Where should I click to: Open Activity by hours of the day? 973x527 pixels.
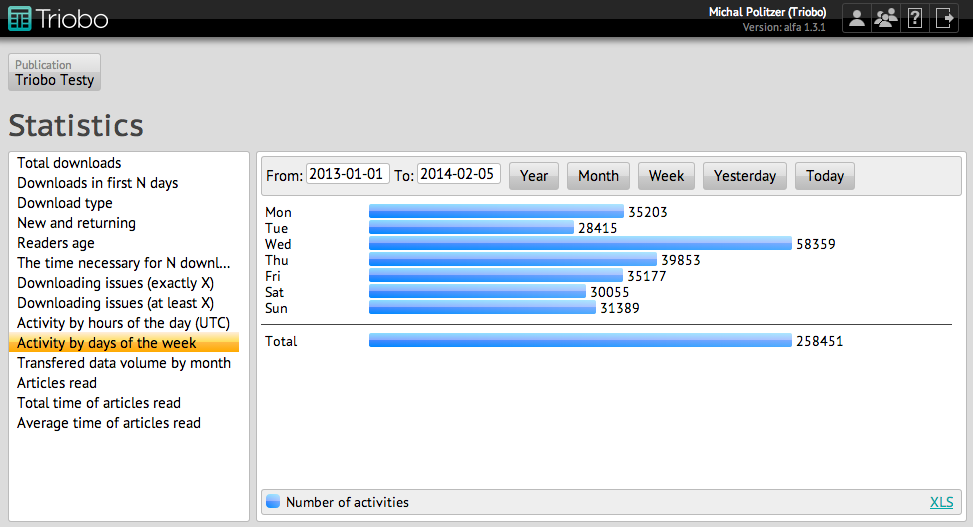[x=123, y=323]
